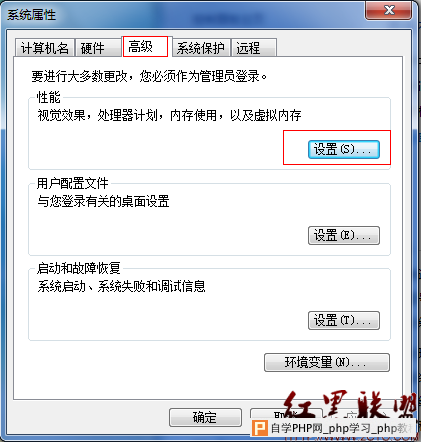Open startup and recovery 设置(T) button
Viewport: 421px width, 442px height.
pyautogui.click(x=344, y=320)
